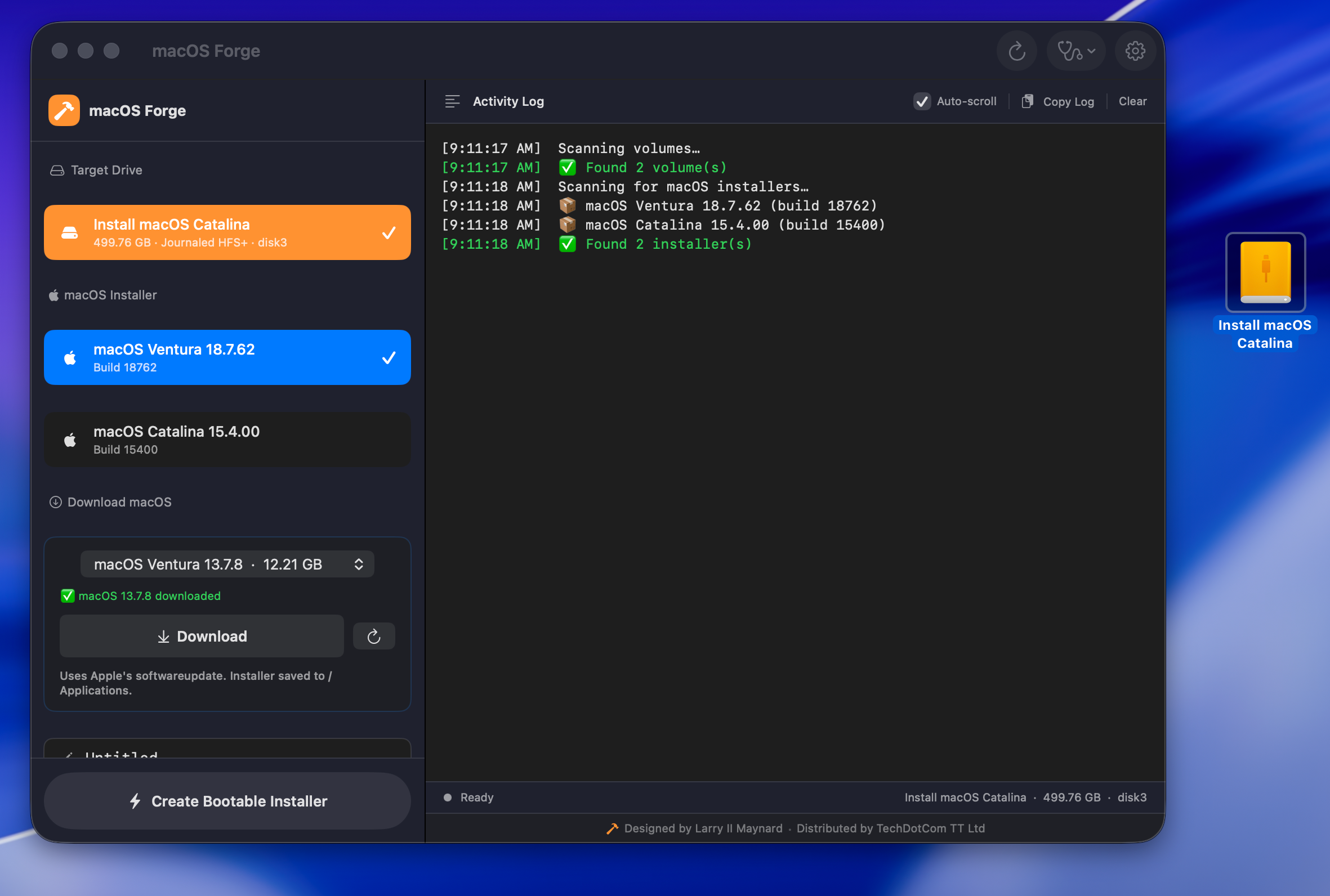Click 'Install macOS Catalina' in the status bar
The width and height of the screenshot is (1330, 896).
[965, 797]
